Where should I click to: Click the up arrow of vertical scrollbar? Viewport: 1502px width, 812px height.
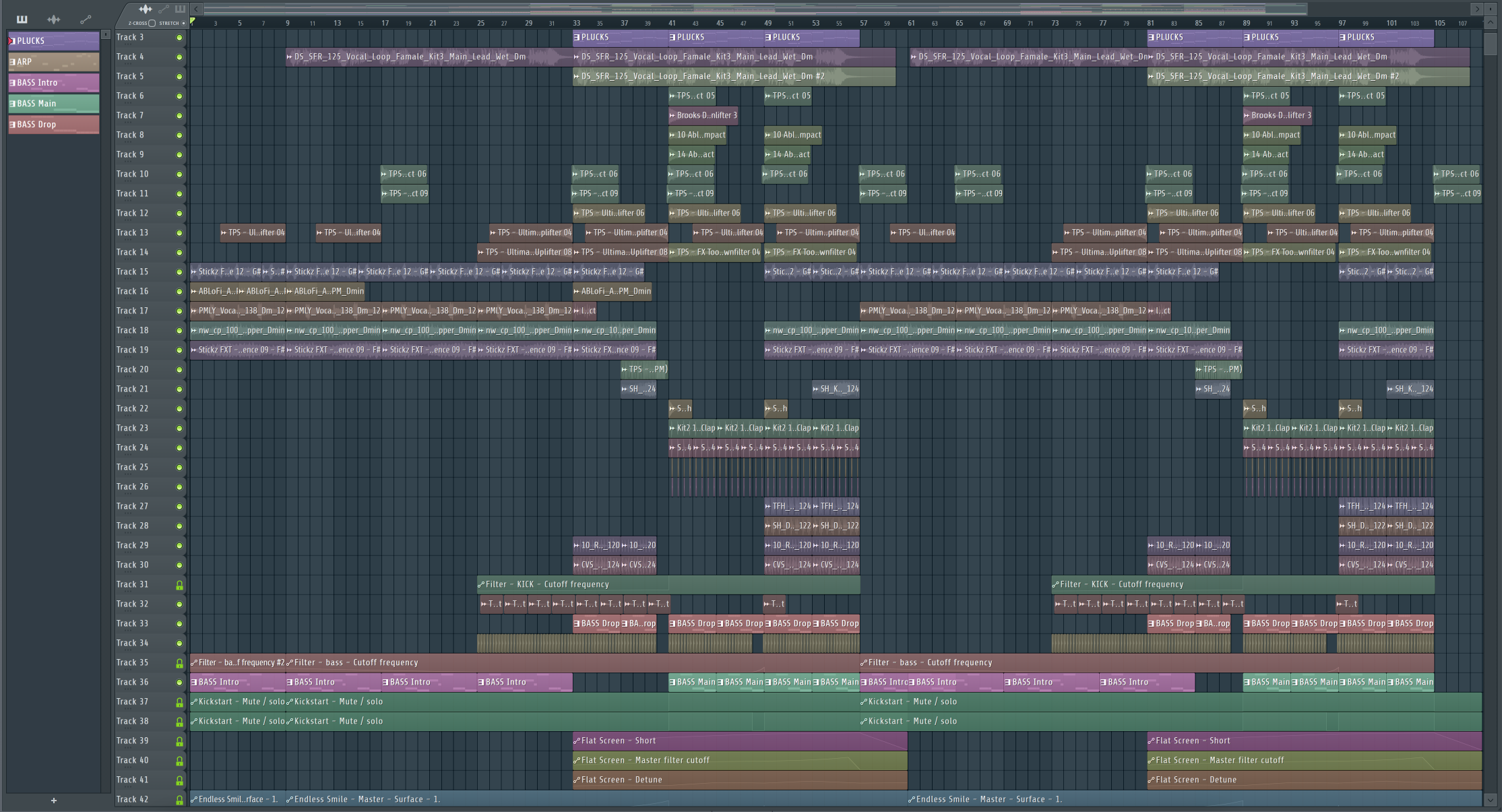click(1490, 23)
